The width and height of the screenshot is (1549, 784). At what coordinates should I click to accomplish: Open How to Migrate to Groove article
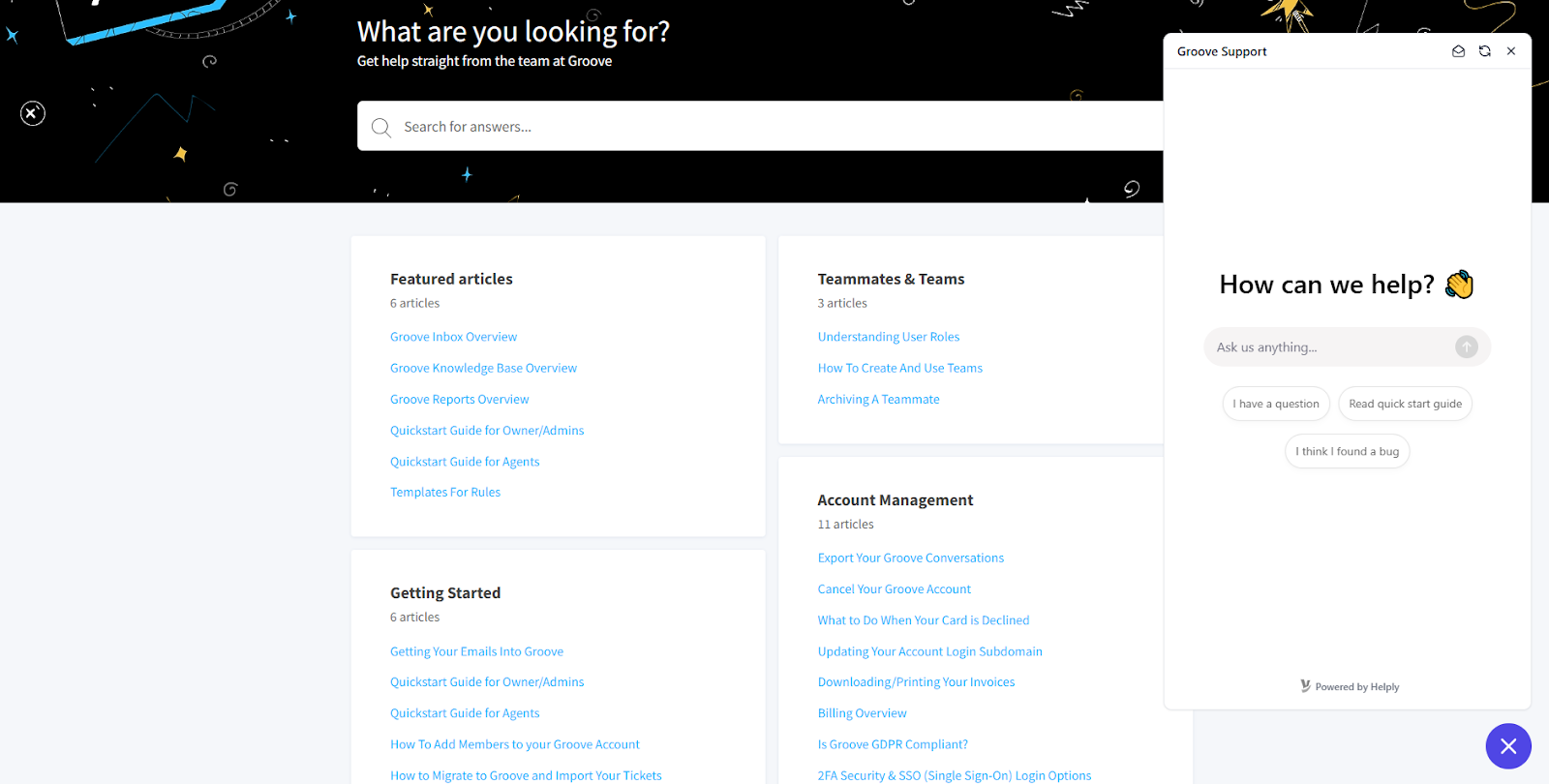point(526,775)
